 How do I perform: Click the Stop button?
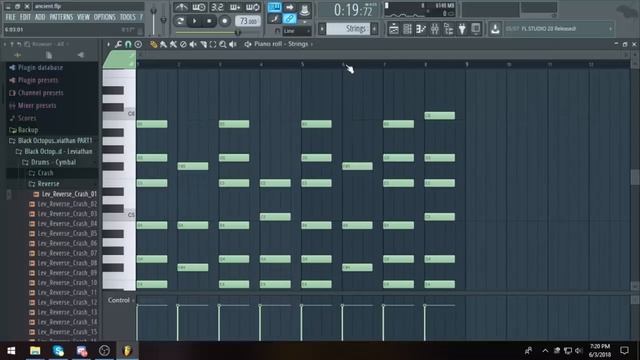click(209, 21)
